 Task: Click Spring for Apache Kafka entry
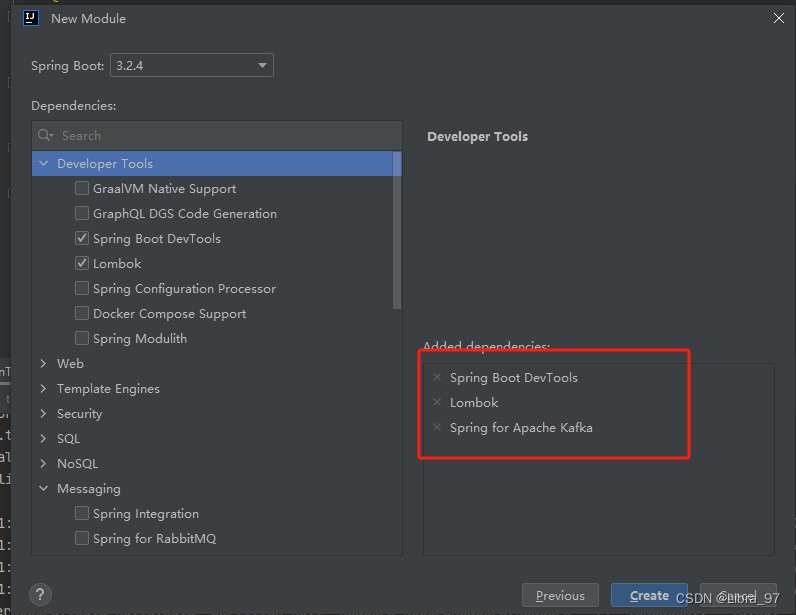coord(521,428)
